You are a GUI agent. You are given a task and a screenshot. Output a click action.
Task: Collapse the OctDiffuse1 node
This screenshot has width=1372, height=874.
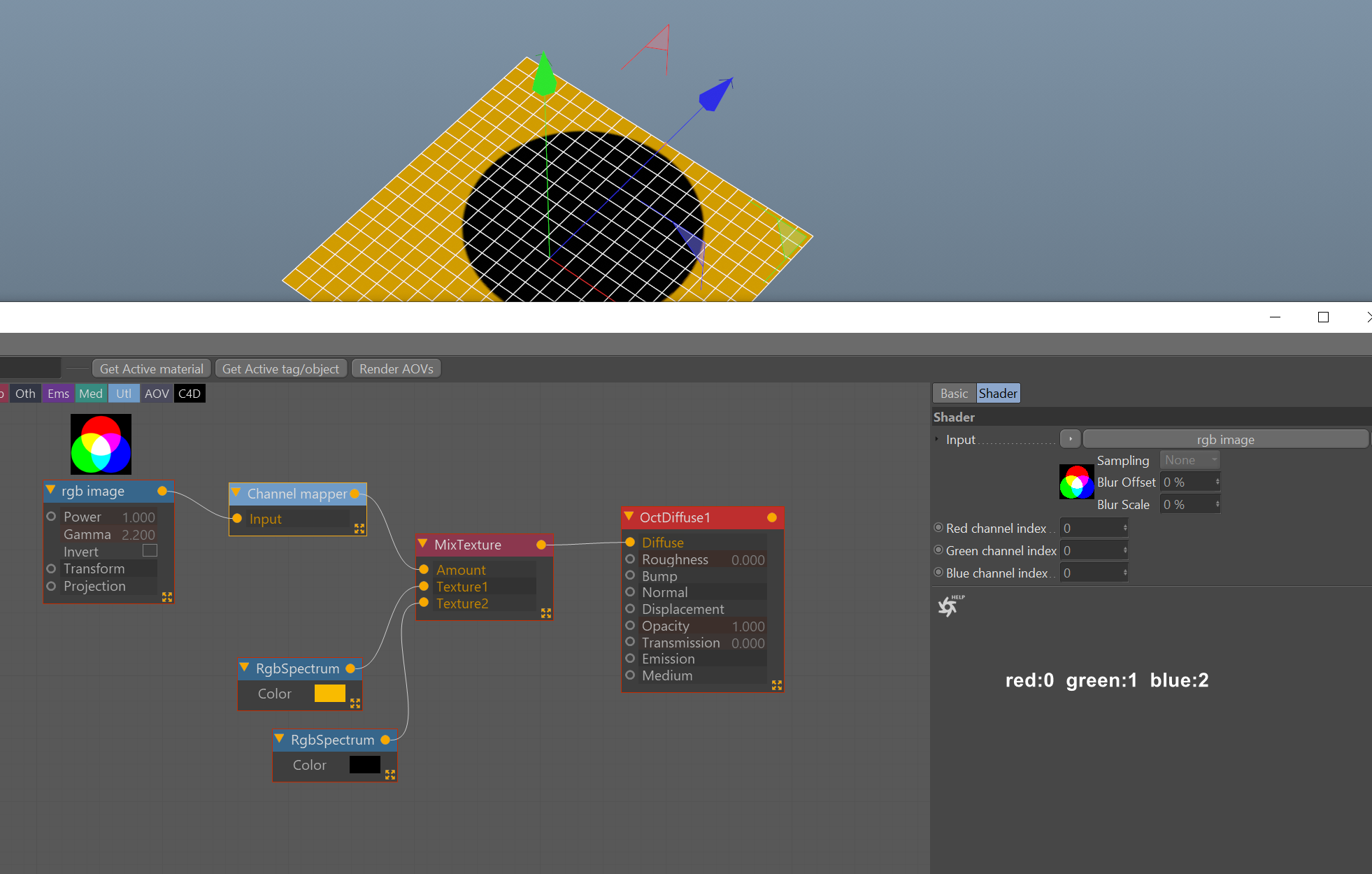point(629,517)
